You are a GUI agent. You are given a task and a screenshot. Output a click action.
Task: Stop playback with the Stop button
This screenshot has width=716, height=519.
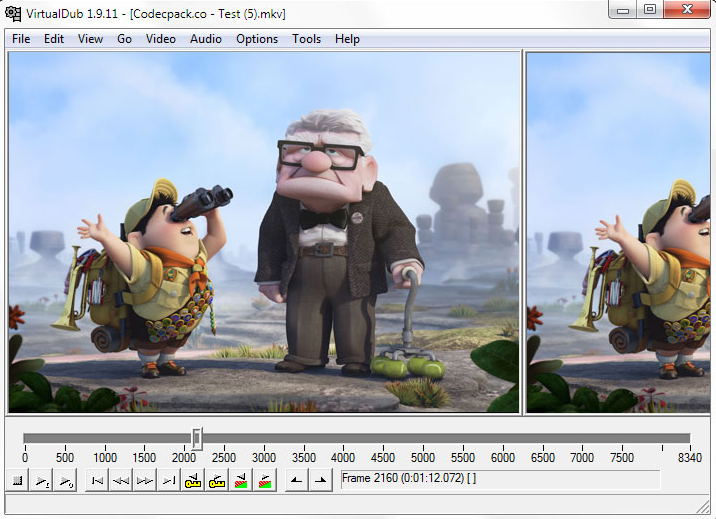(x=17, y=480)
